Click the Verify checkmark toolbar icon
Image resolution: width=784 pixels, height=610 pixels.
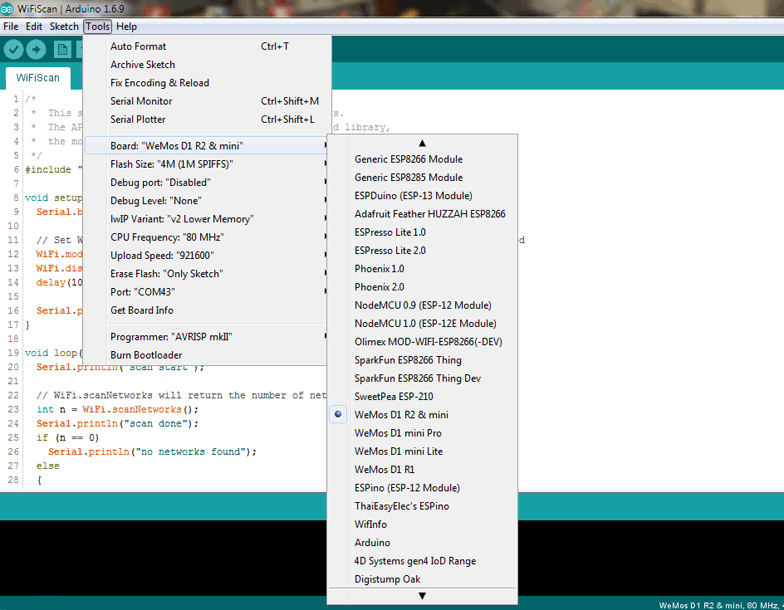(14, 50)
